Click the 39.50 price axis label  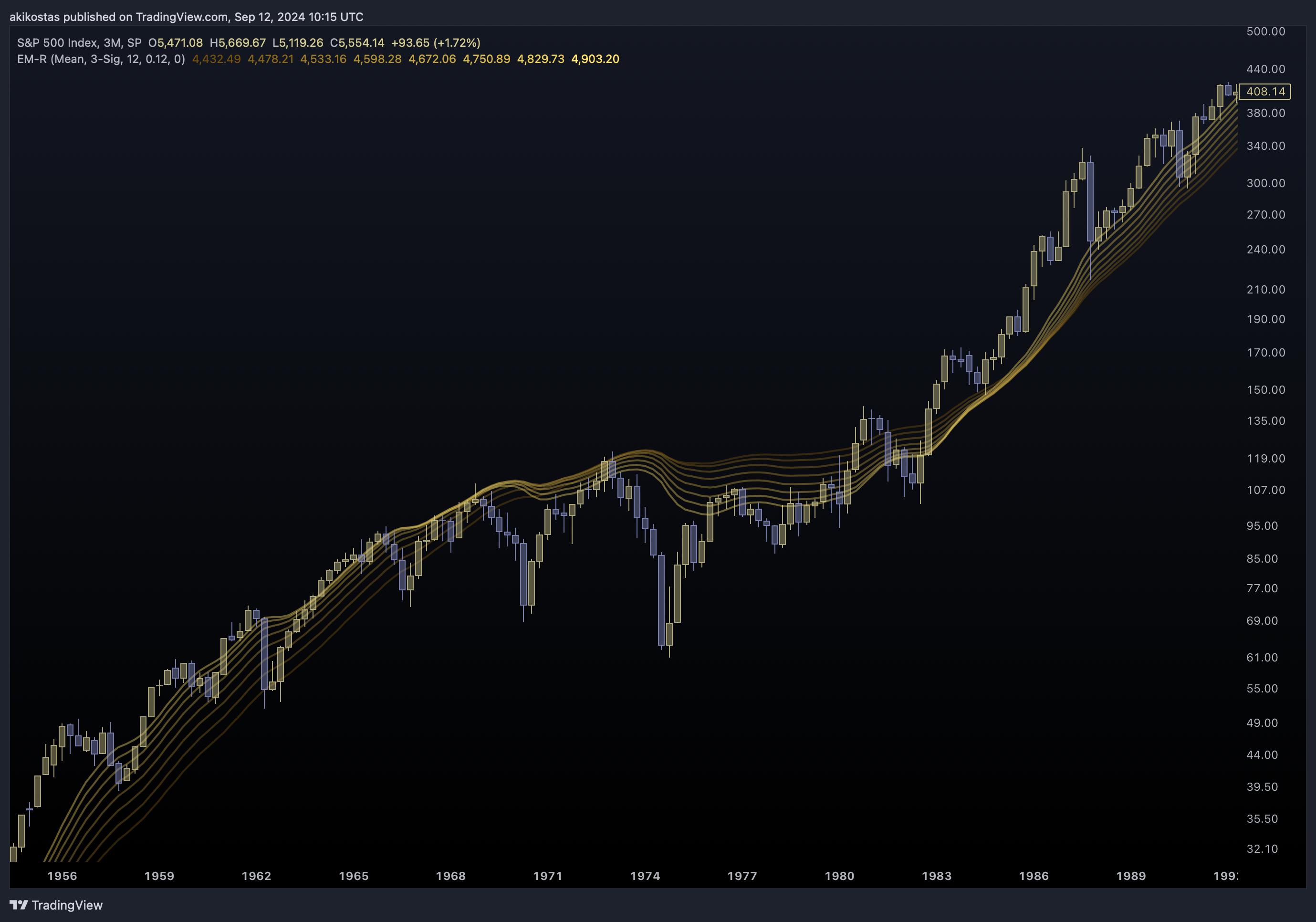[1262, 787]
